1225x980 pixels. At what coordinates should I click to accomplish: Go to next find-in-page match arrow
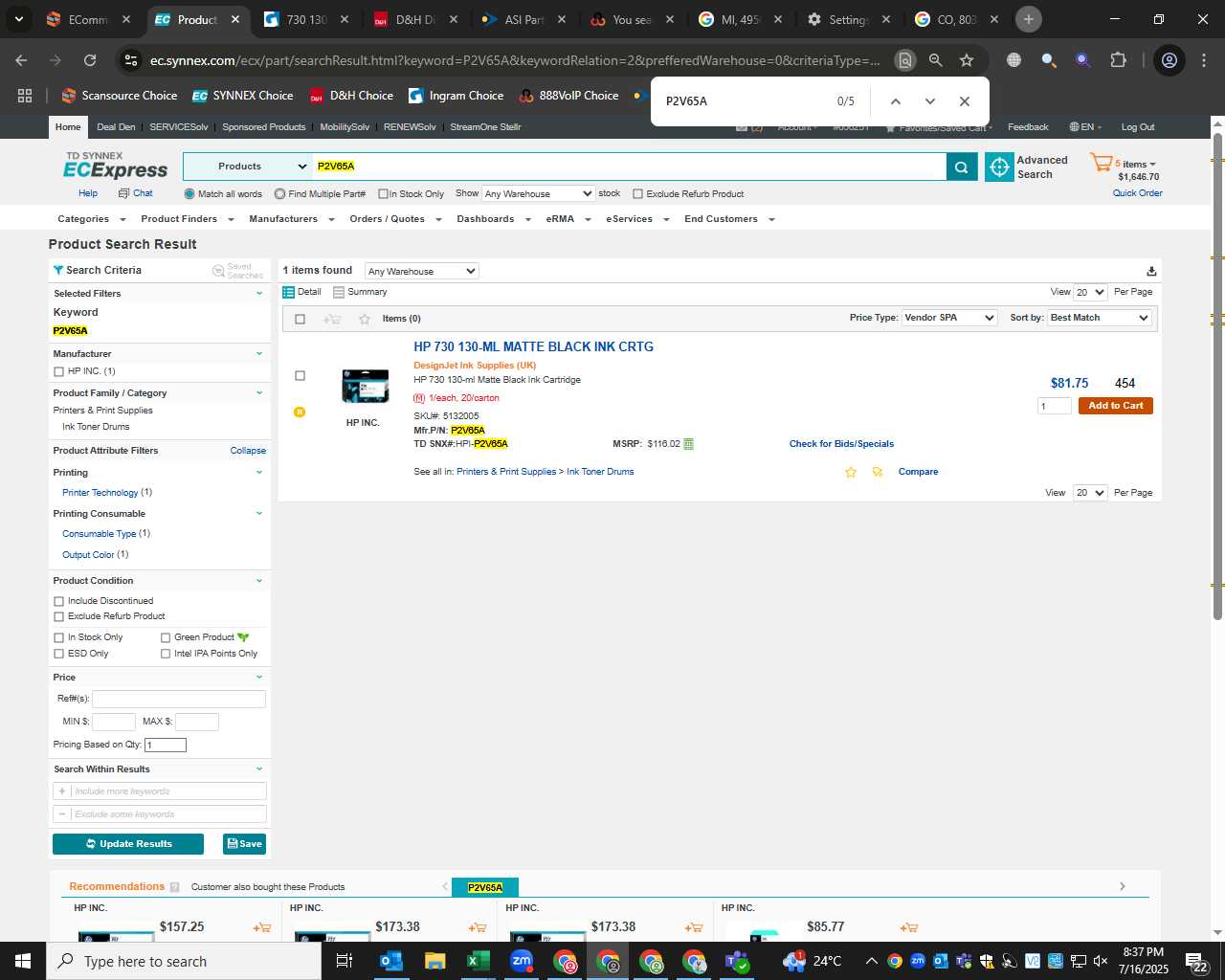(x=929, y=101)
